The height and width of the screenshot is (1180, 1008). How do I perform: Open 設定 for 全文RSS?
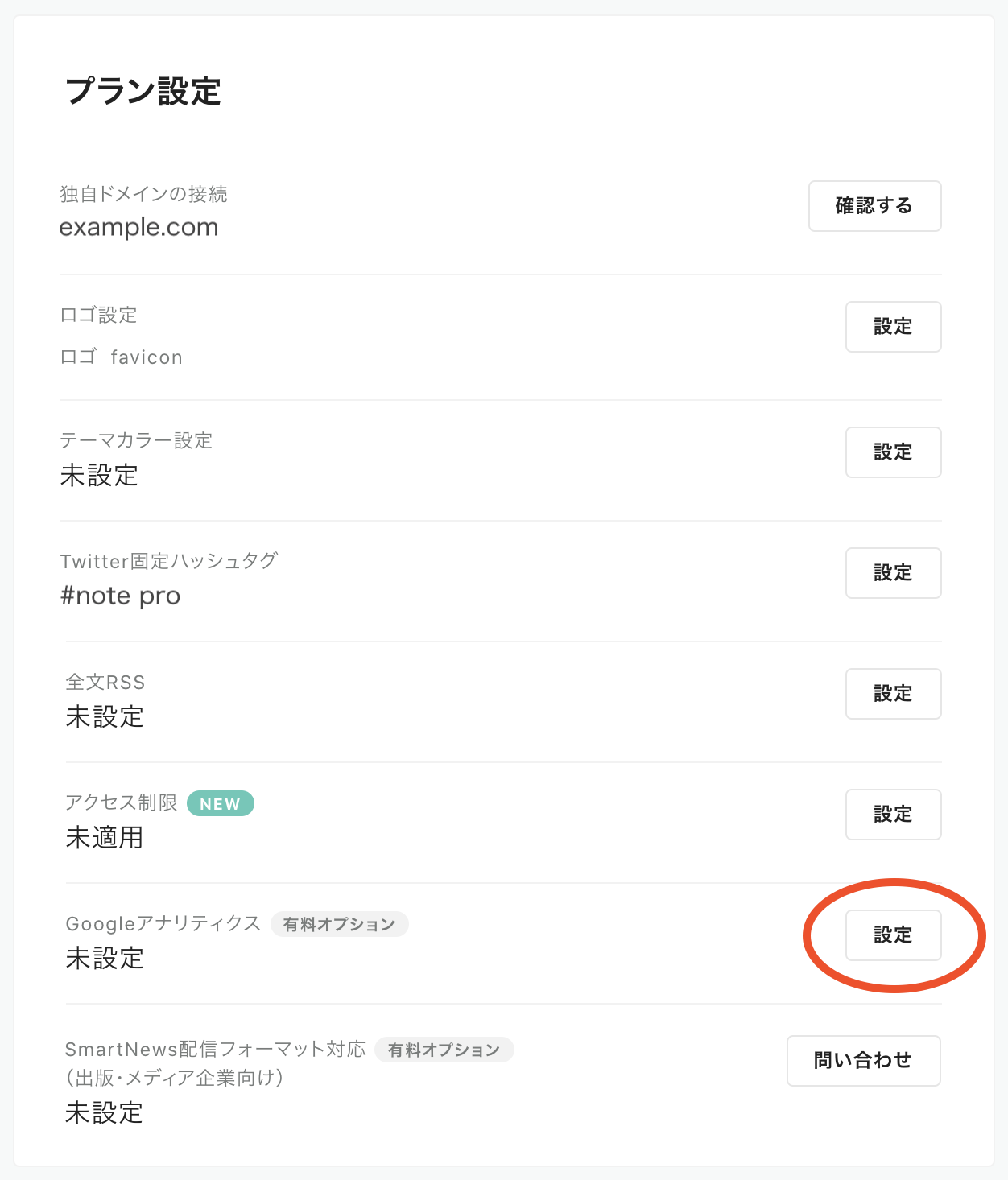[893, 694]
